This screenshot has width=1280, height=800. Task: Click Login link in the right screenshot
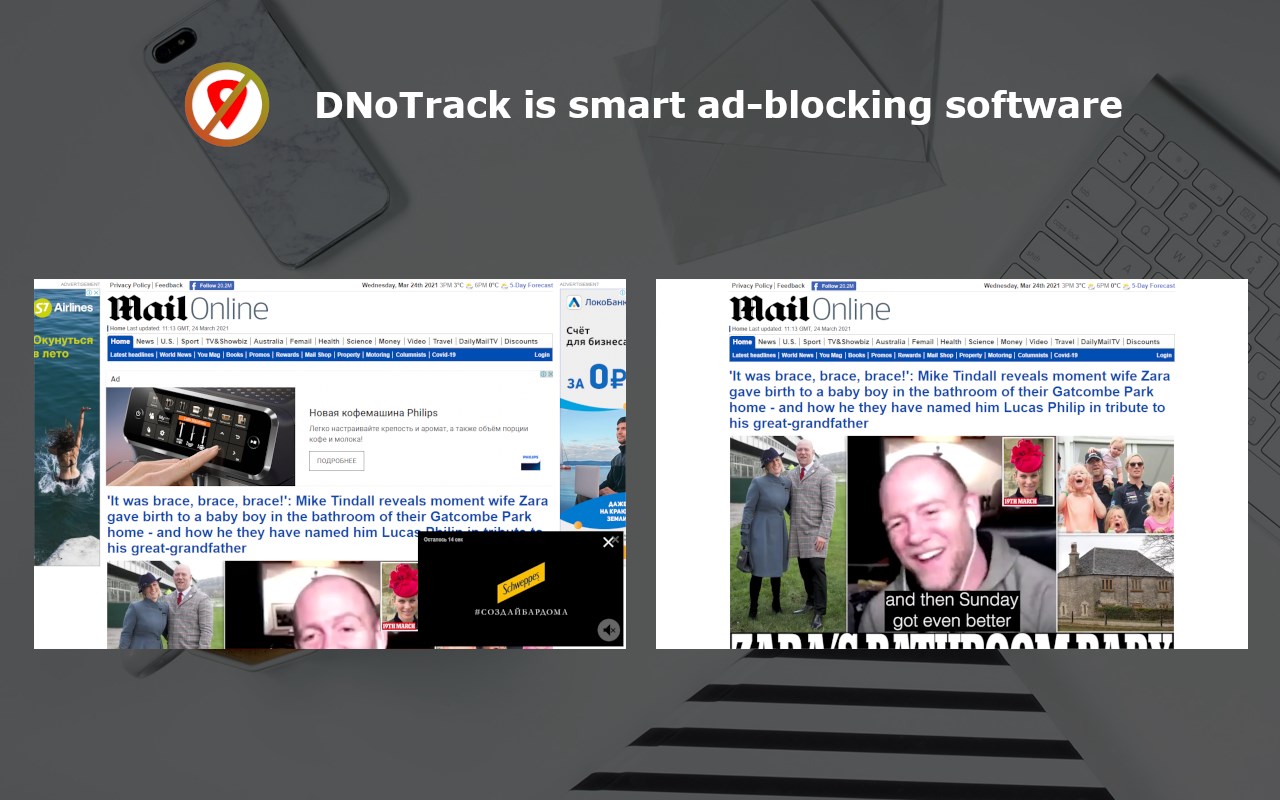pyautogui.click(x=1164, y=355)
